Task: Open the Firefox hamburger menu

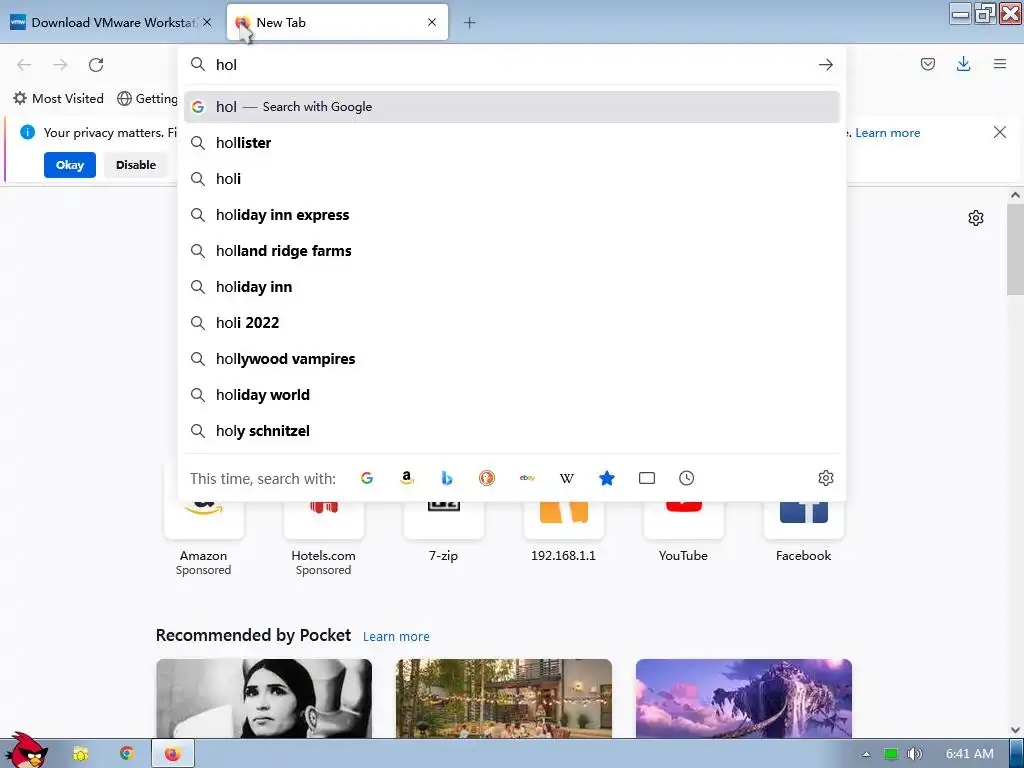Action: 1000,64
